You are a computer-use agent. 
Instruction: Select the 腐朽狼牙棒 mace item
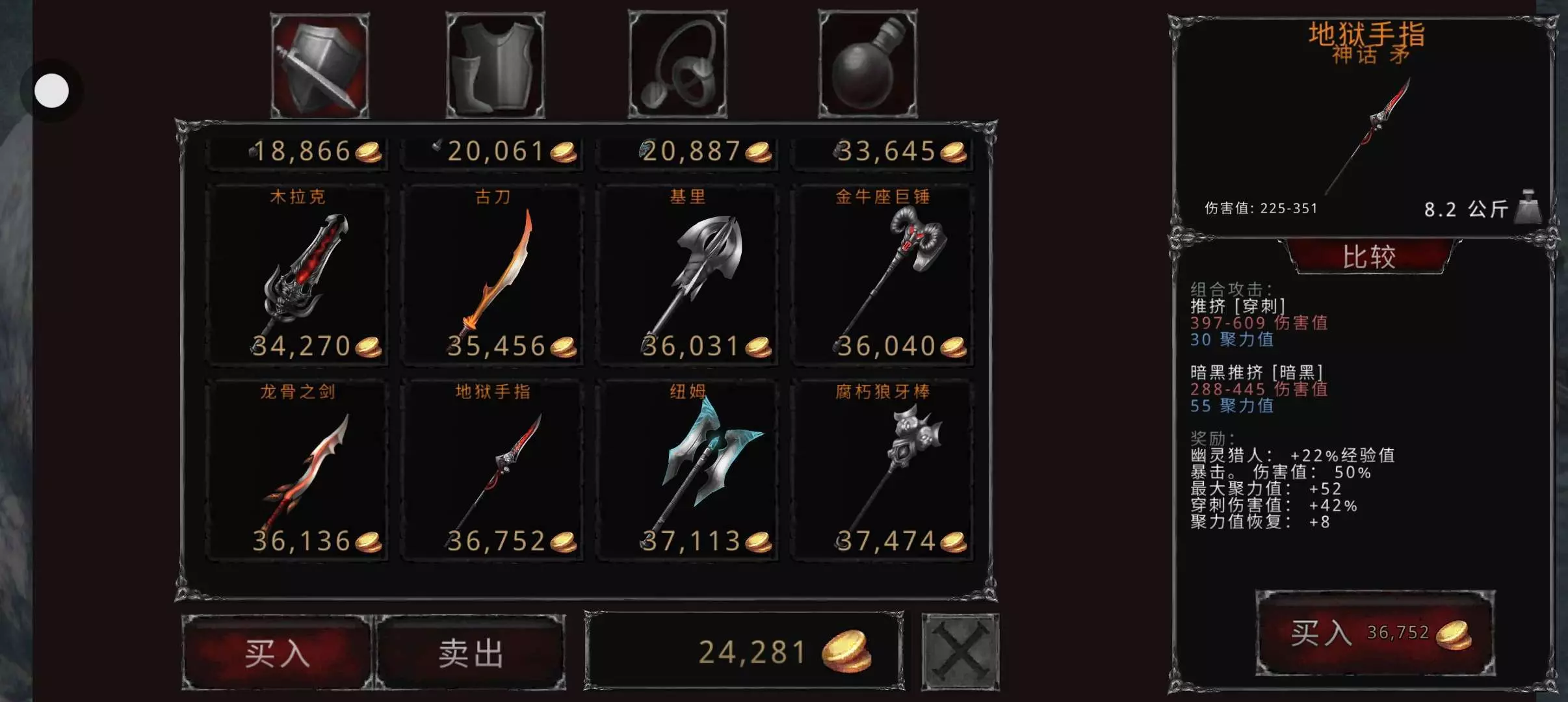tap(882, 469)
